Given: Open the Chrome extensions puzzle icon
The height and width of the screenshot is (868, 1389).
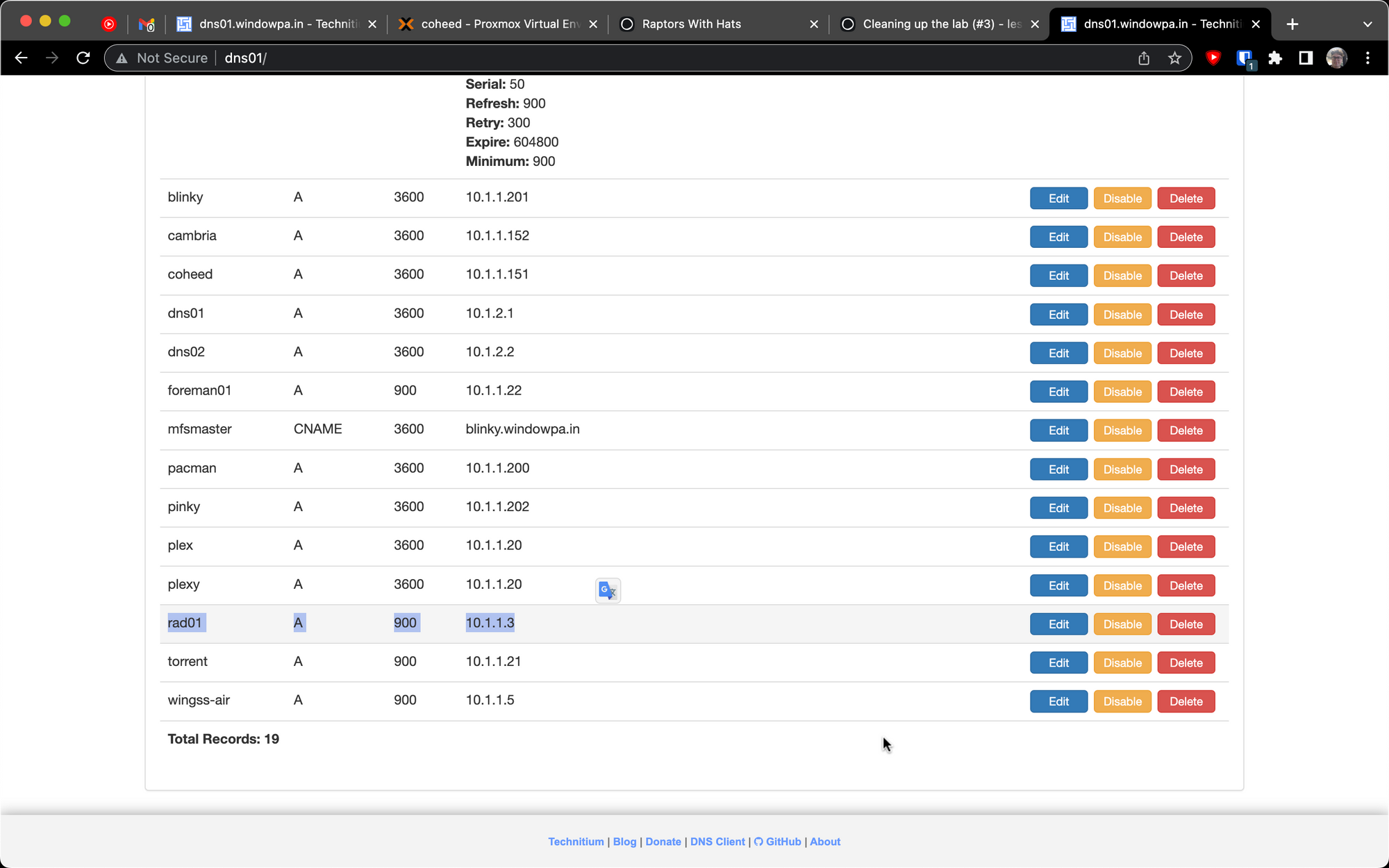Looking at the screenshot, I should [x=1275, y=58].
